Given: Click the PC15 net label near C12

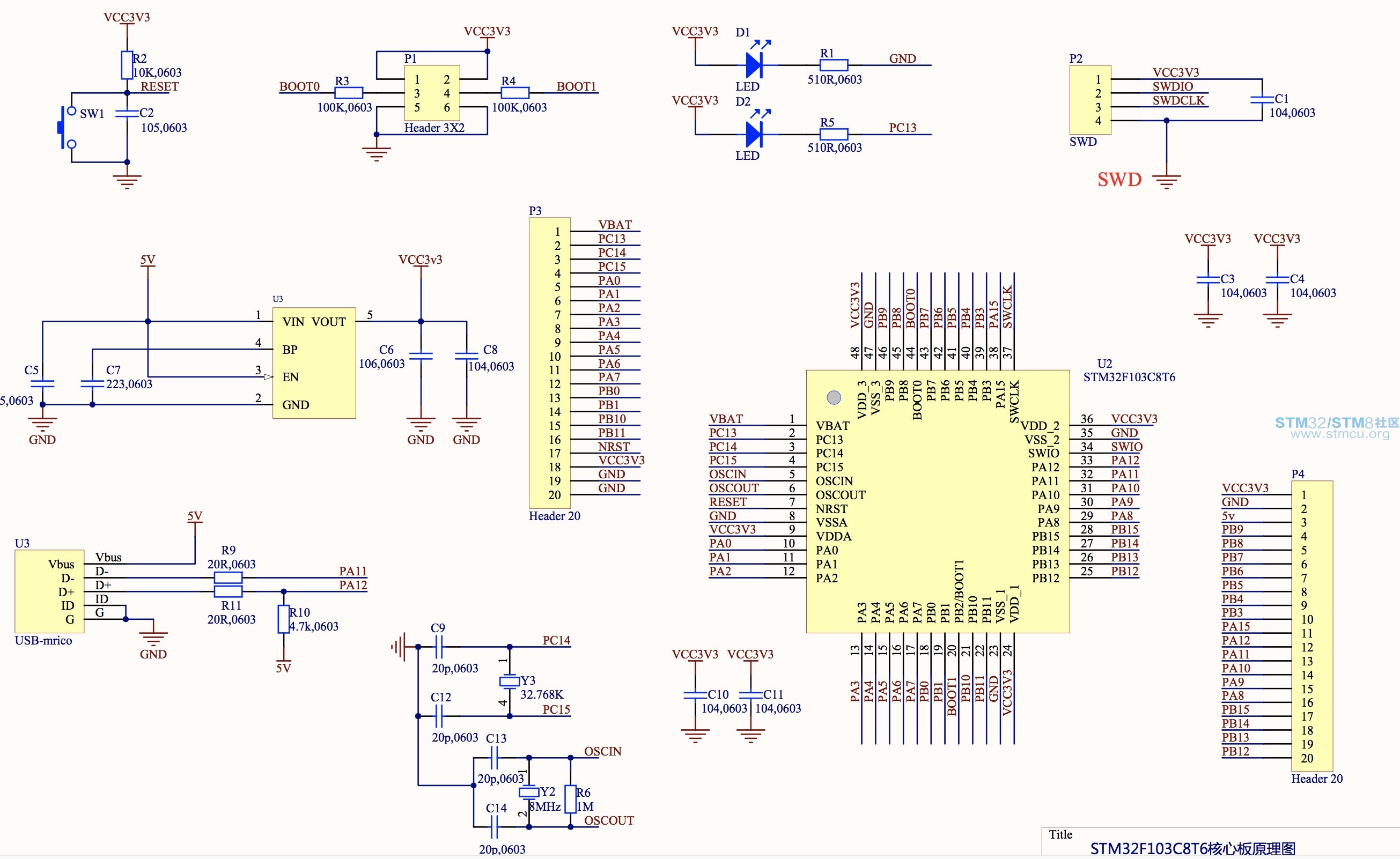Looking at the screenshot, I should (x=556, y=709).
